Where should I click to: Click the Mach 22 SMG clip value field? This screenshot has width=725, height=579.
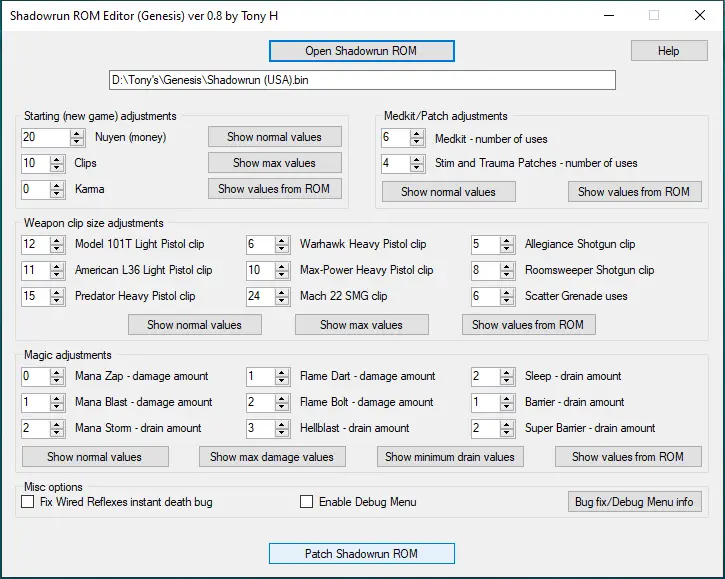260,296
